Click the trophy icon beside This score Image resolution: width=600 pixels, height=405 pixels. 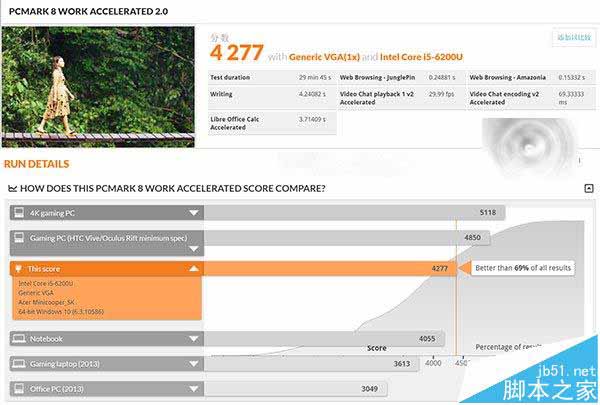tap(18, 269)
